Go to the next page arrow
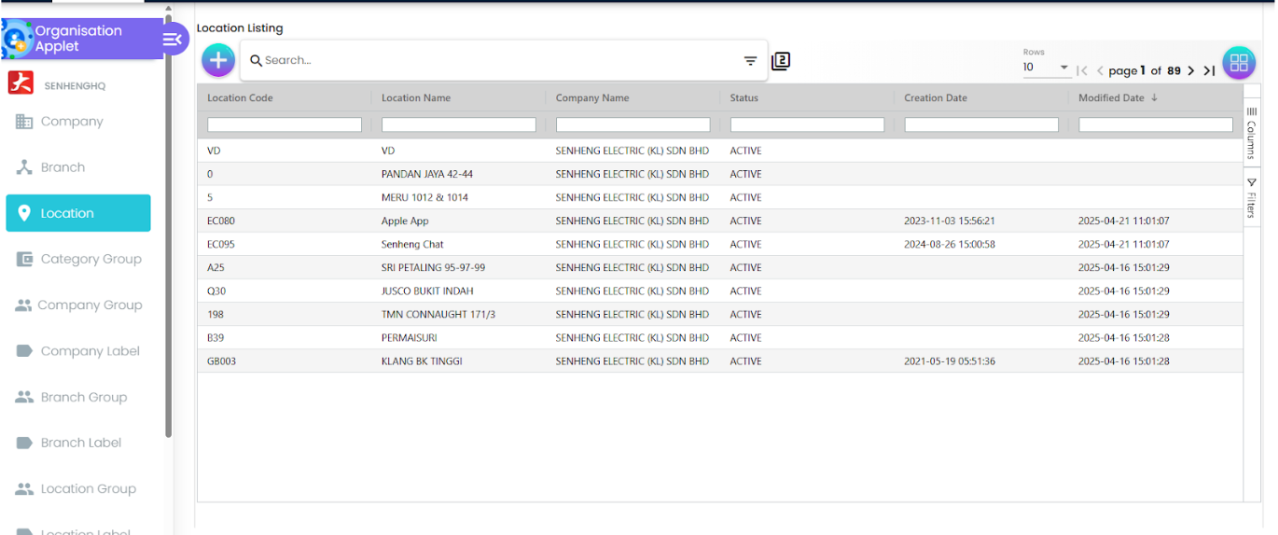This screenshot has width=1278, height=535. (1191, 71)
